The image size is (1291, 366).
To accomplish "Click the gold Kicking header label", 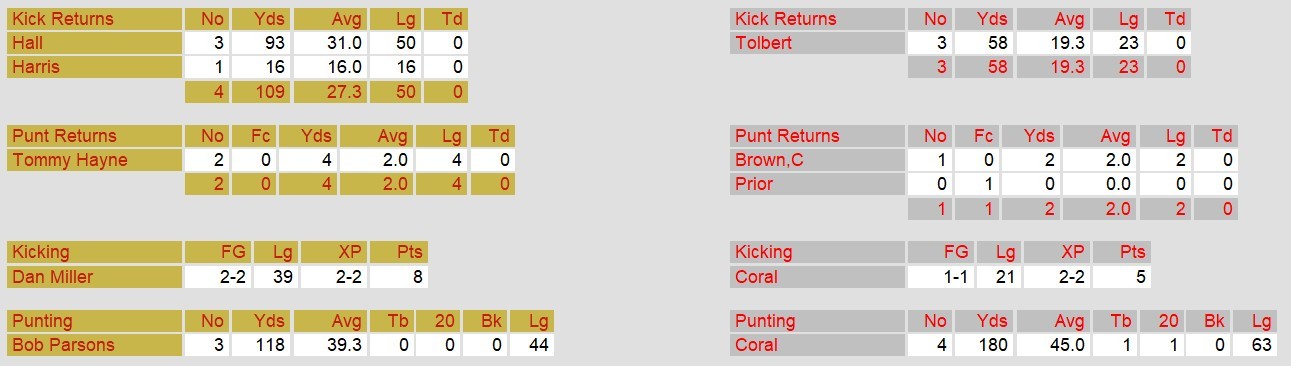I will 40,252.
